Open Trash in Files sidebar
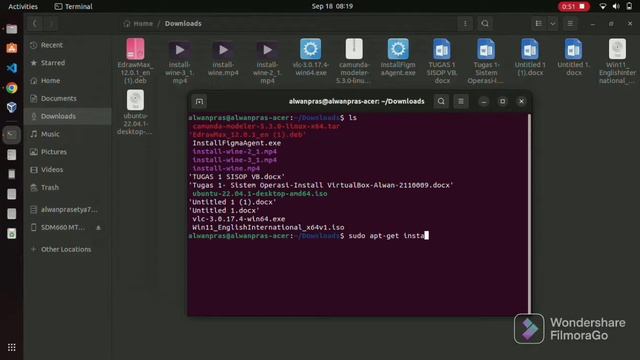 point(67,187)
